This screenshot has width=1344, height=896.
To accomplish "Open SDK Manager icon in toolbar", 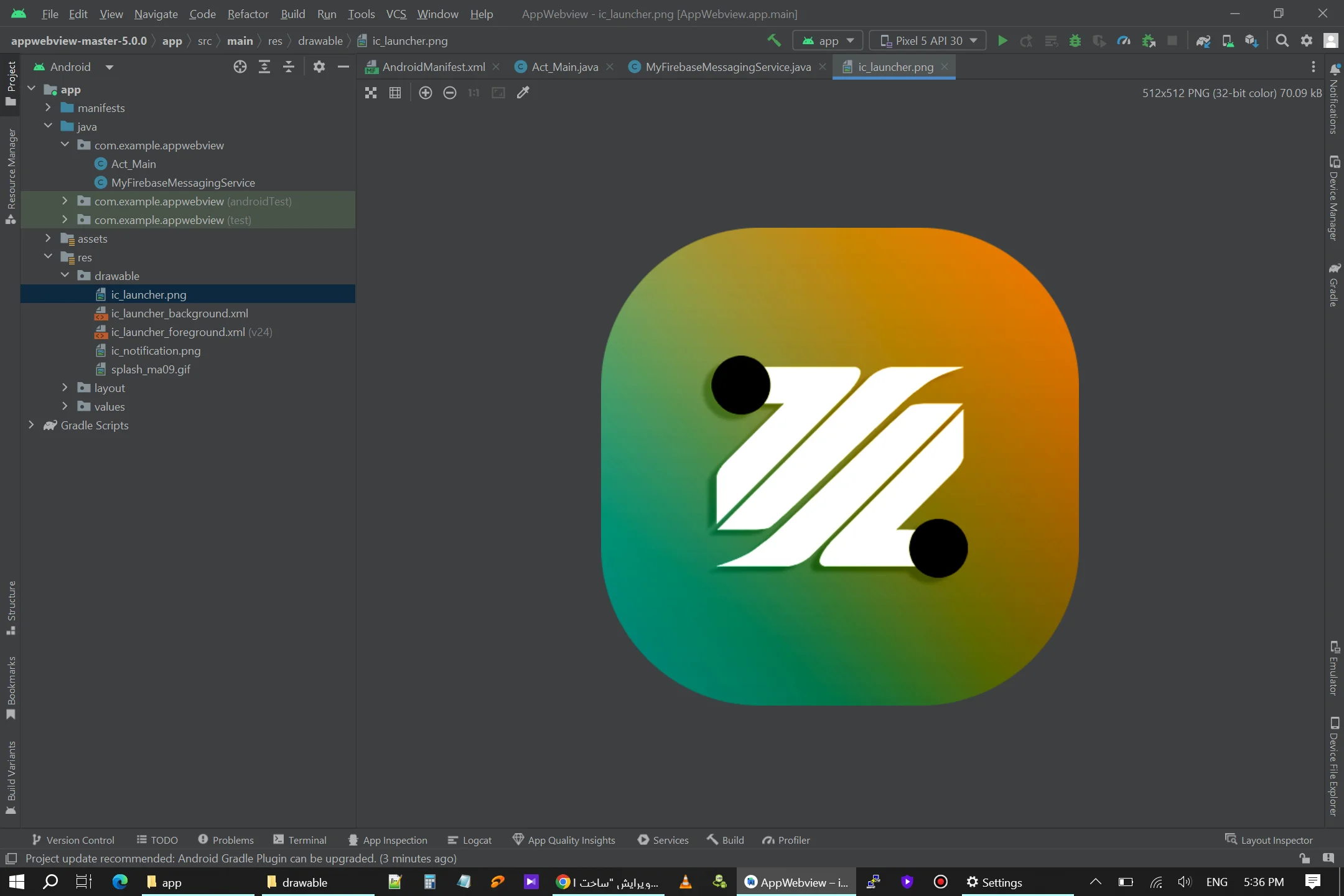I will [x=1252, y=40].
